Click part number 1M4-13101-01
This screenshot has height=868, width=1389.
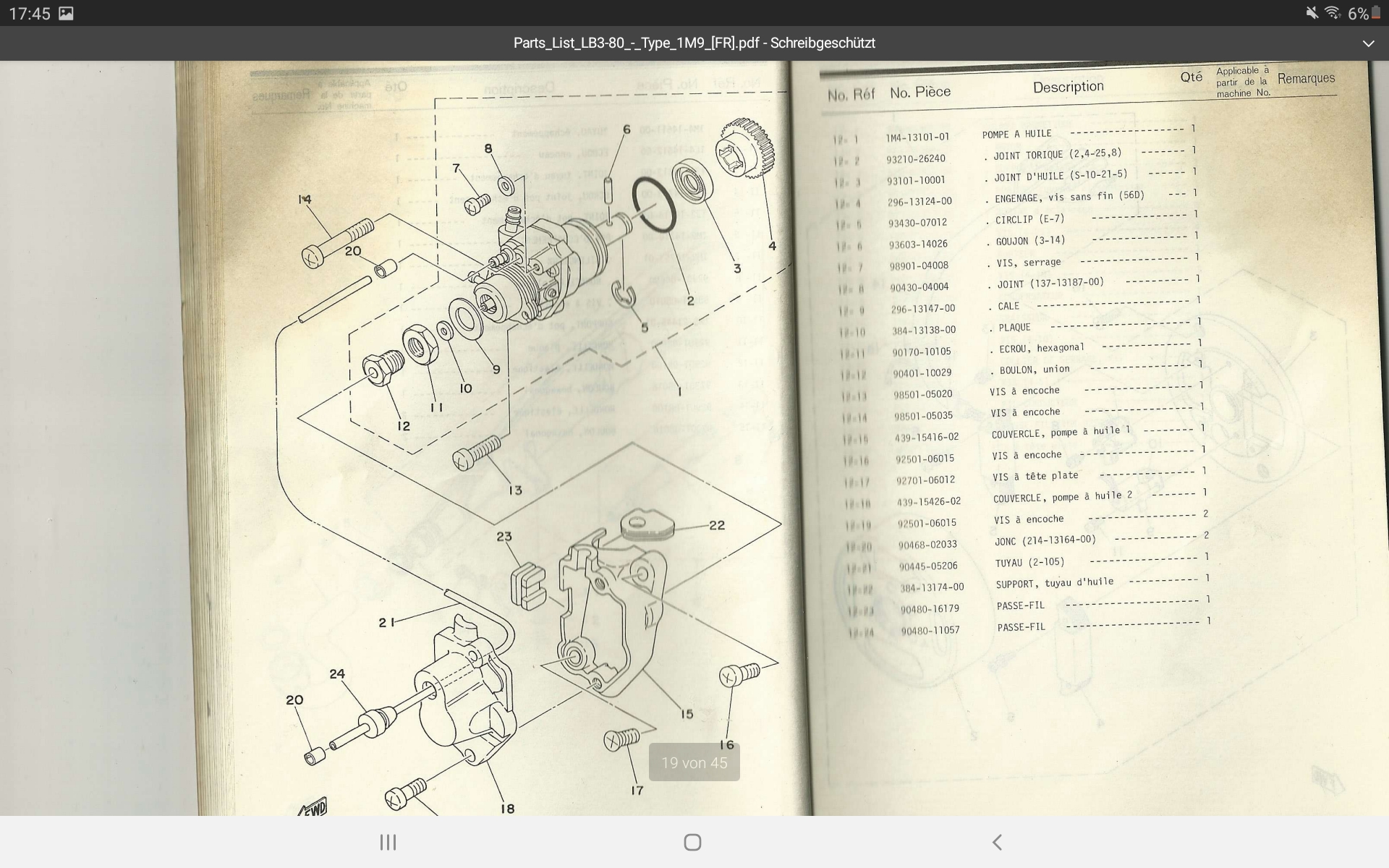[917, 137]
